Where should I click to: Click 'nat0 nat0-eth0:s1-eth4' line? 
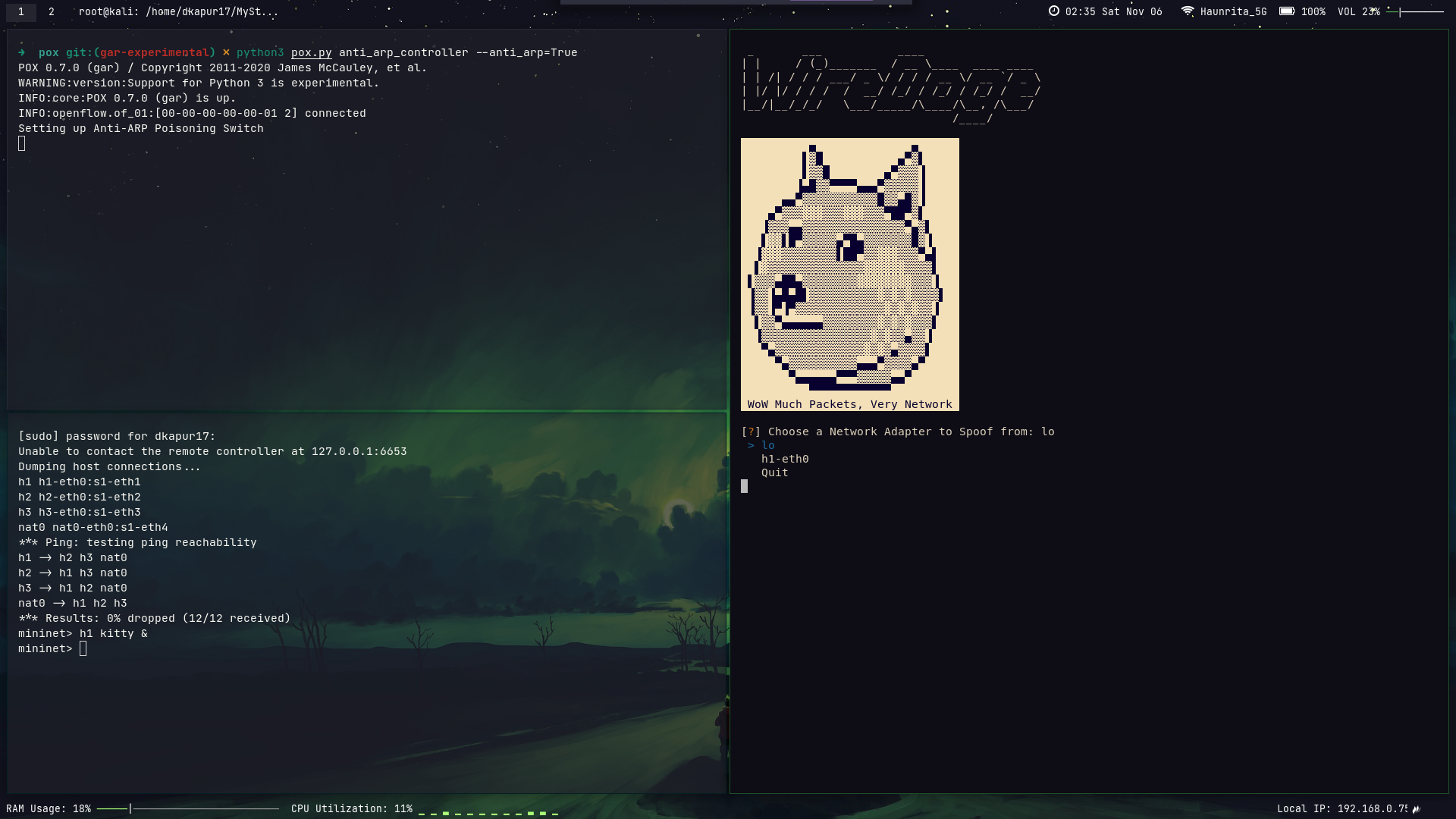(93, 528)
